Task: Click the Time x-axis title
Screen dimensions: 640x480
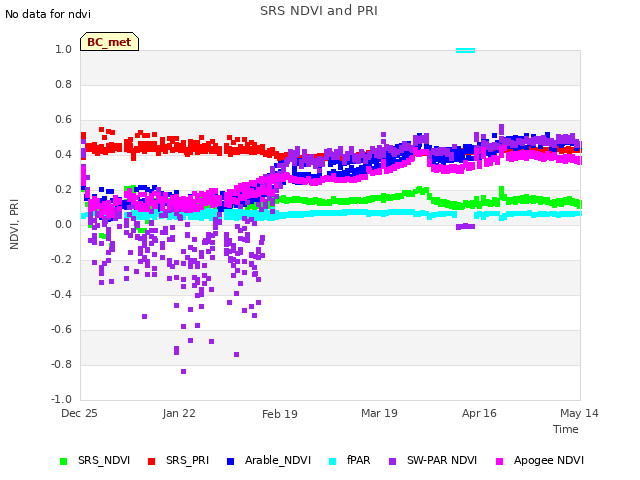Action: (x=566, y=429)
